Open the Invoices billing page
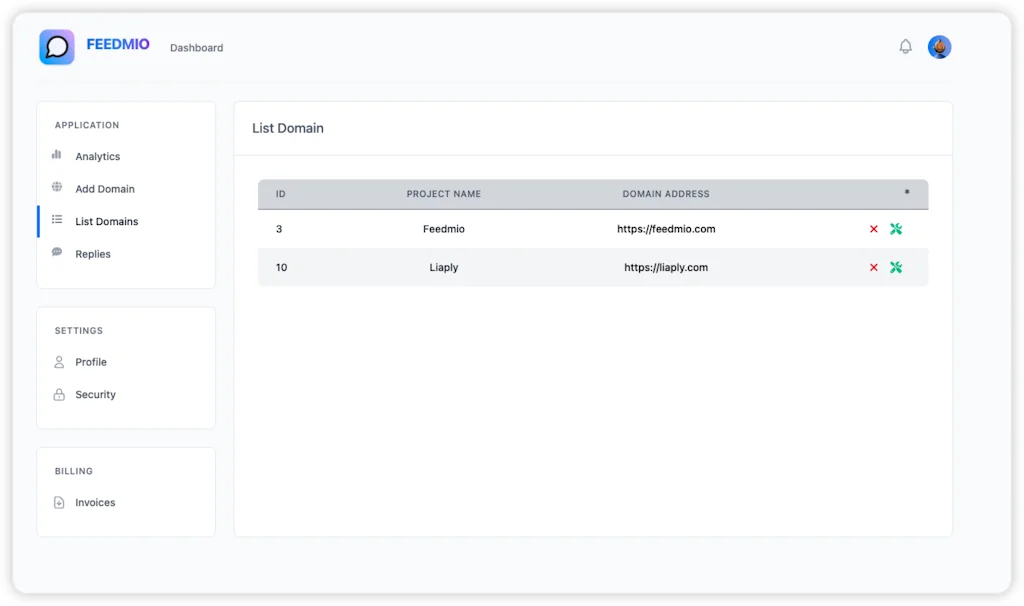This screenshot has width=1024, height=606. tap(95, 502)
